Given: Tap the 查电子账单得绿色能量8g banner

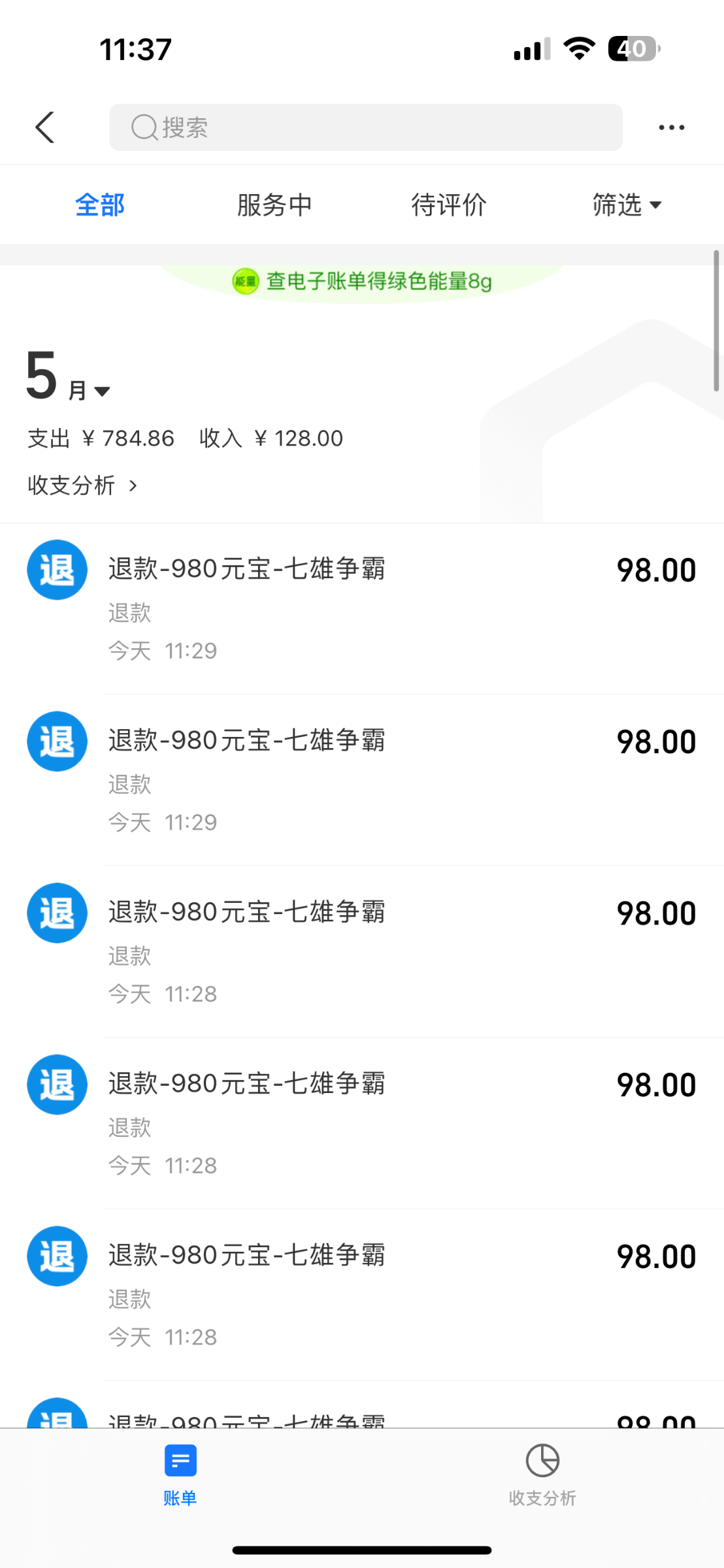Looking at the screenshot, I should [x=379, y=282].
